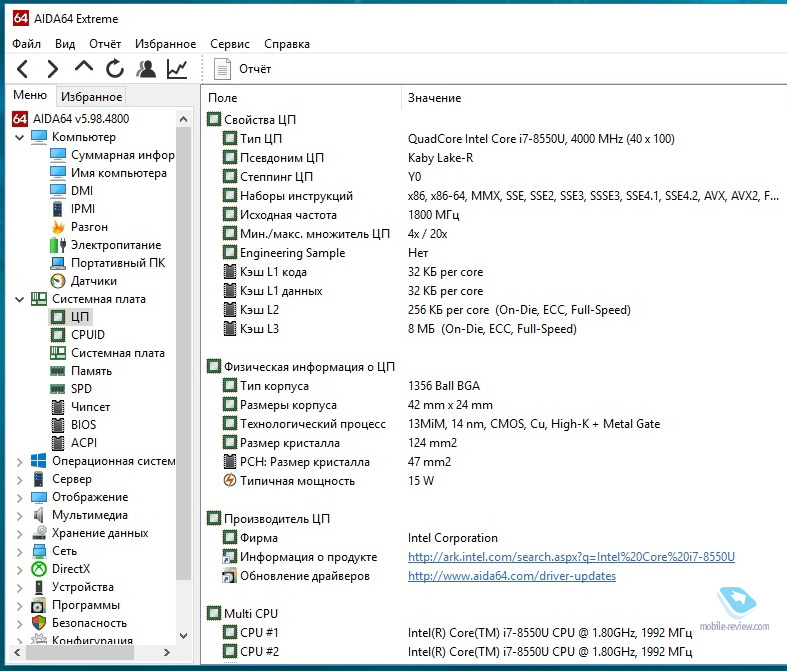Image resolution: width=787 pixels, height=671 pixels.
Task: Open the Файл menu
Action: coord(27,44)
